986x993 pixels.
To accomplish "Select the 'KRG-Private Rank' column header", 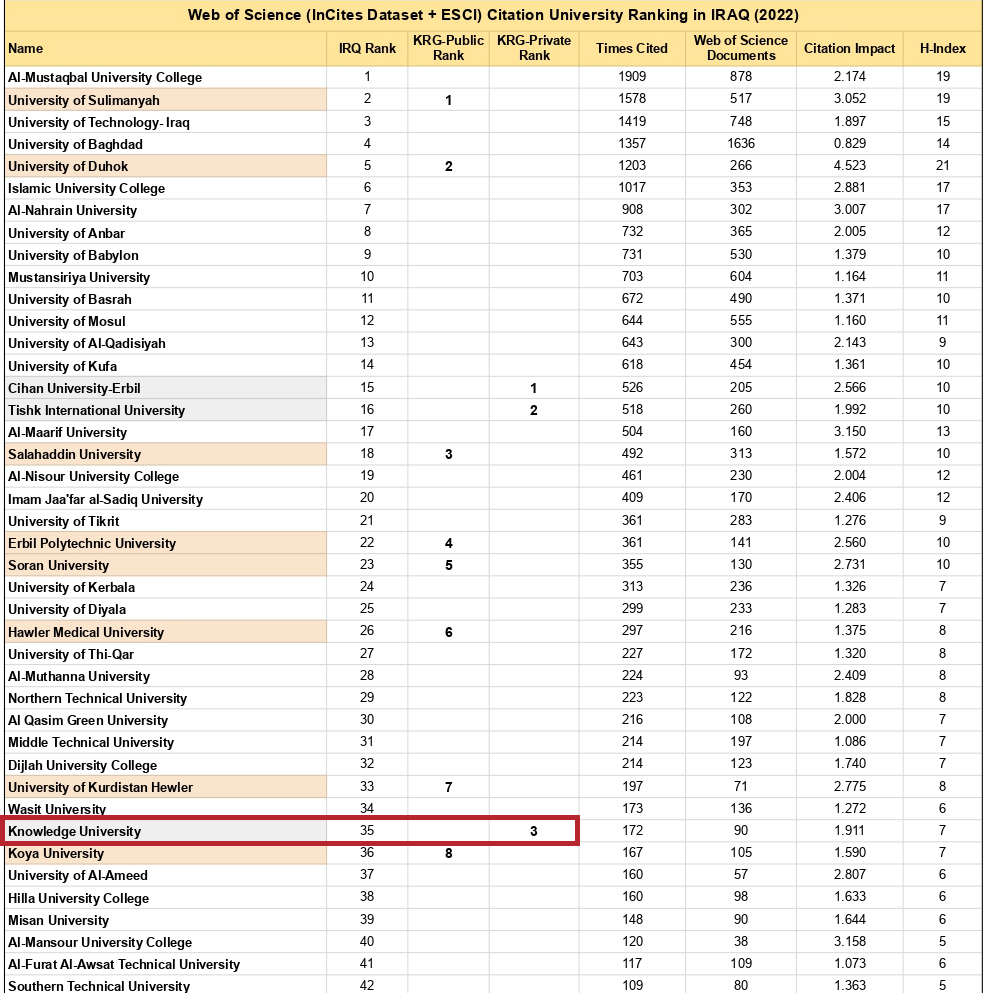I will tap(534, 49).
